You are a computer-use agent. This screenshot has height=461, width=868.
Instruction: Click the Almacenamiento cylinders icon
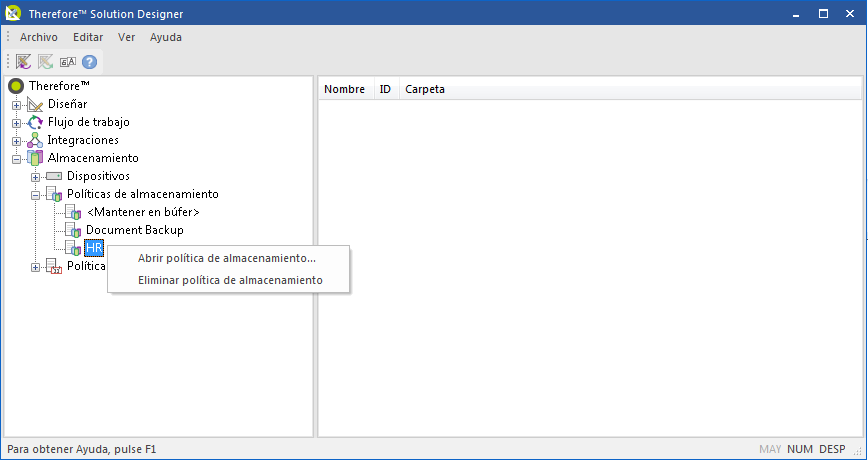pyautogui.click(x=35, y=158)
